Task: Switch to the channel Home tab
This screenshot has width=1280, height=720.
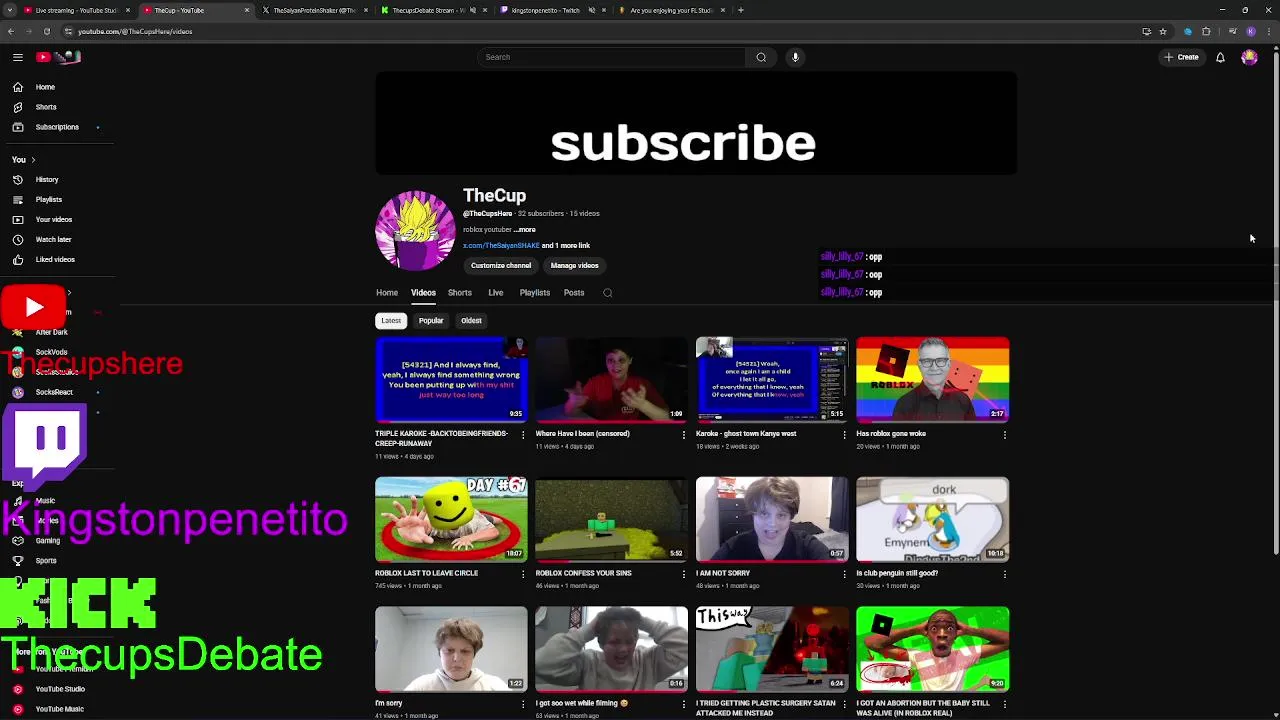Action: click(x=387, y=293)
